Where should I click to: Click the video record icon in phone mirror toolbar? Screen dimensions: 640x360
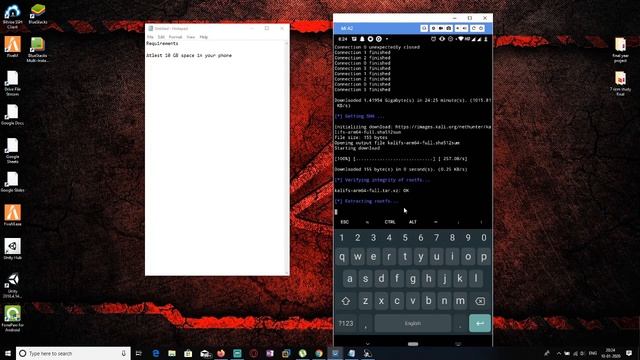[441, 28]
